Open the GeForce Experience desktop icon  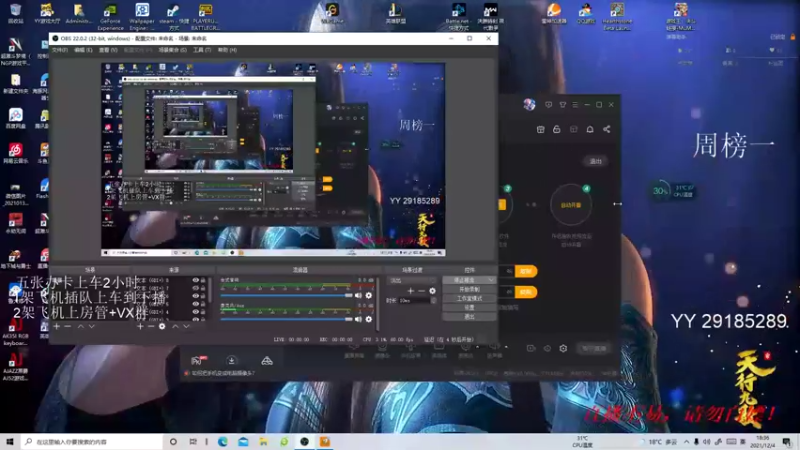click(x=110, y=16)
